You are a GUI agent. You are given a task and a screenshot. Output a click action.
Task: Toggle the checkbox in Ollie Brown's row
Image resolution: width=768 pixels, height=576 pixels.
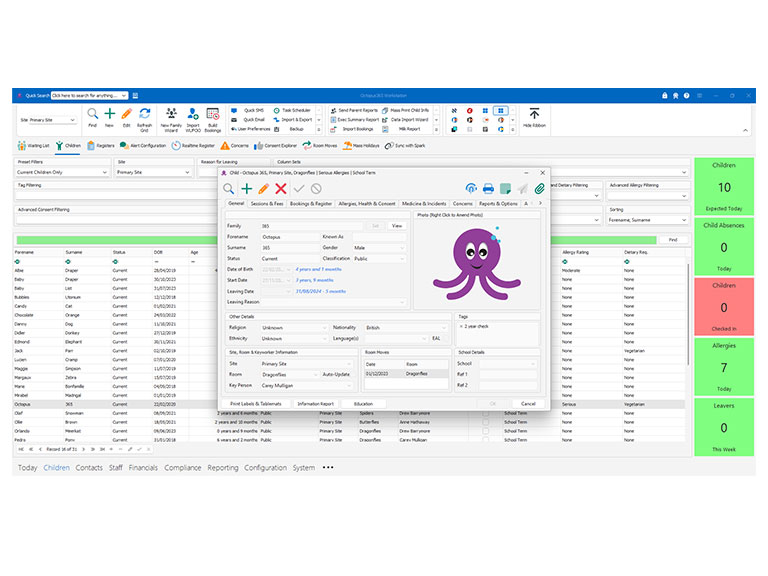(485, 422)
